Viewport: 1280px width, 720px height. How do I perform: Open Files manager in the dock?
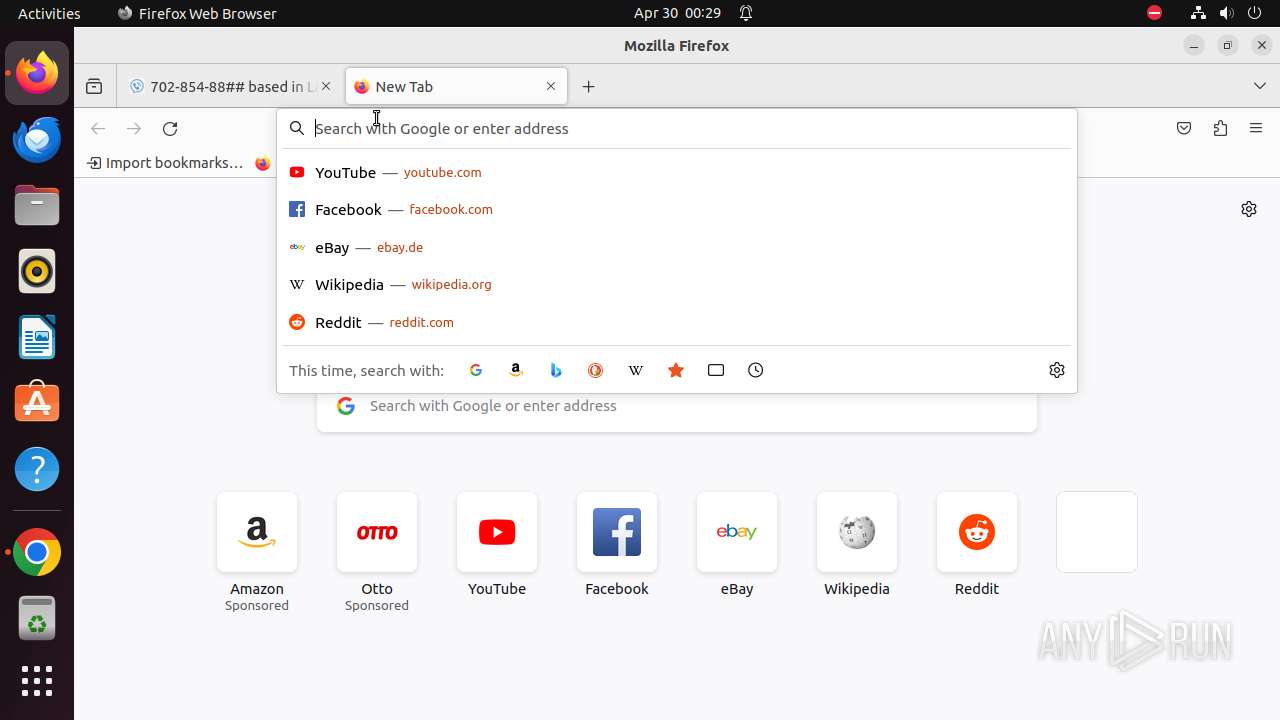click(x=37, y=205)
